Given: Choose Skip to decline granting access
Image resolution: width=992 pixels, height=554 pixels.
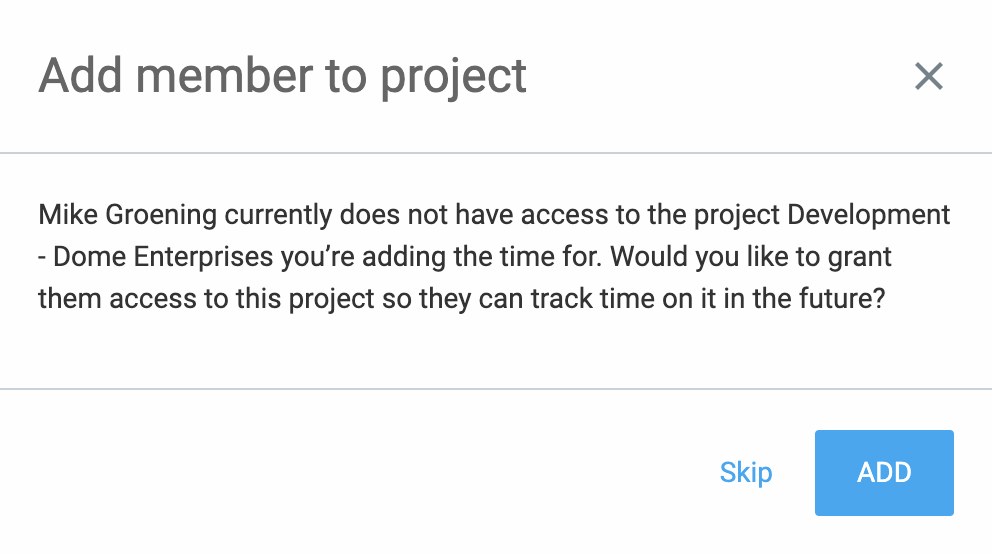Looking at the screenshot, I should [x=746, y=472].
